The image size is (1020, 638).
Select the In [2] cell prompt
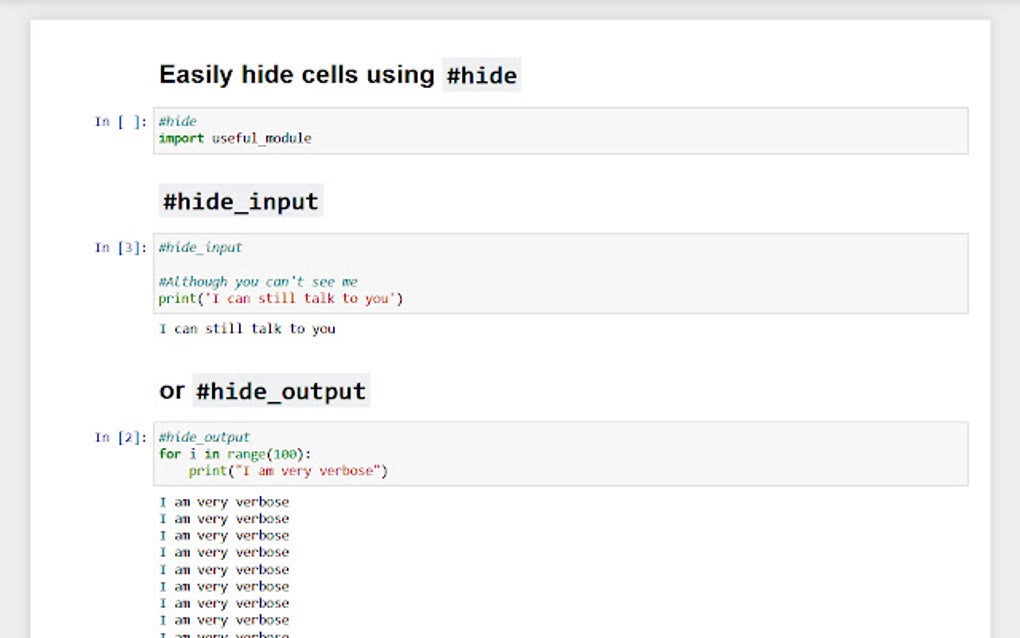pos(121,437)
